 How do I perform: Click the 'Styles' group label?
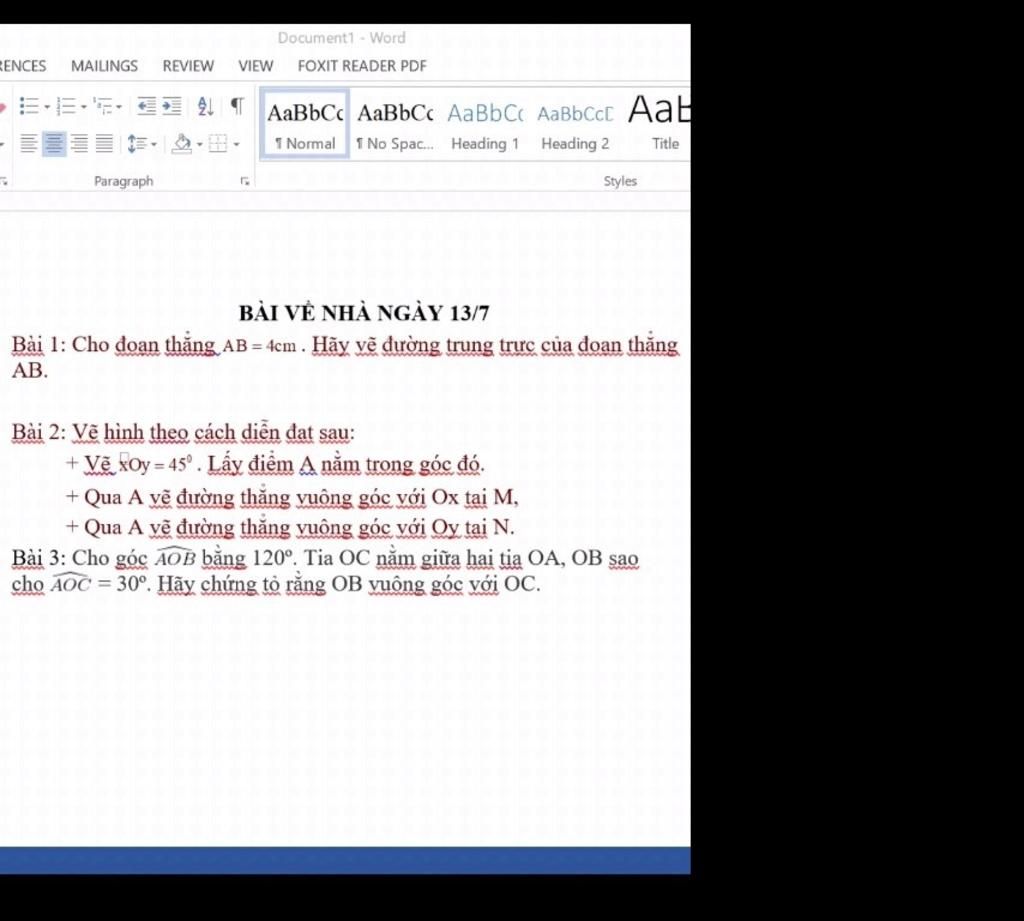click(x=620, y=181)
